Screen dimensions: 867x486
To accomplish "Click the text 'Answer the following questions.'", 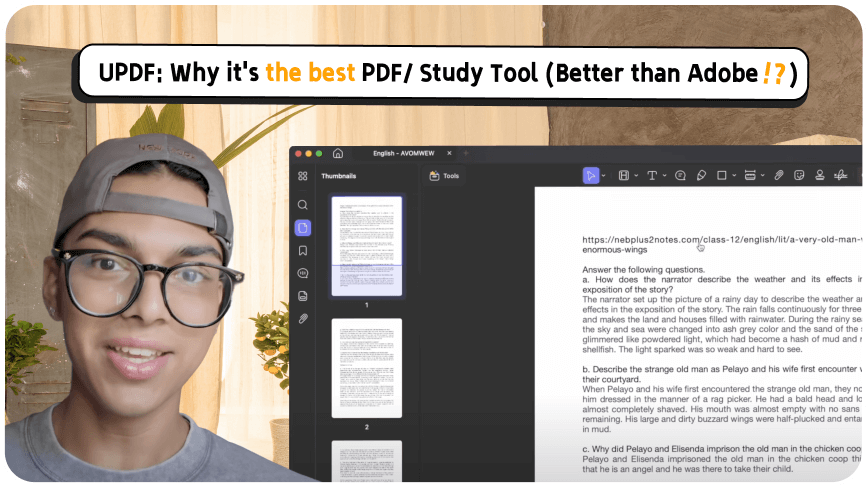I will (x=644, y=270).
